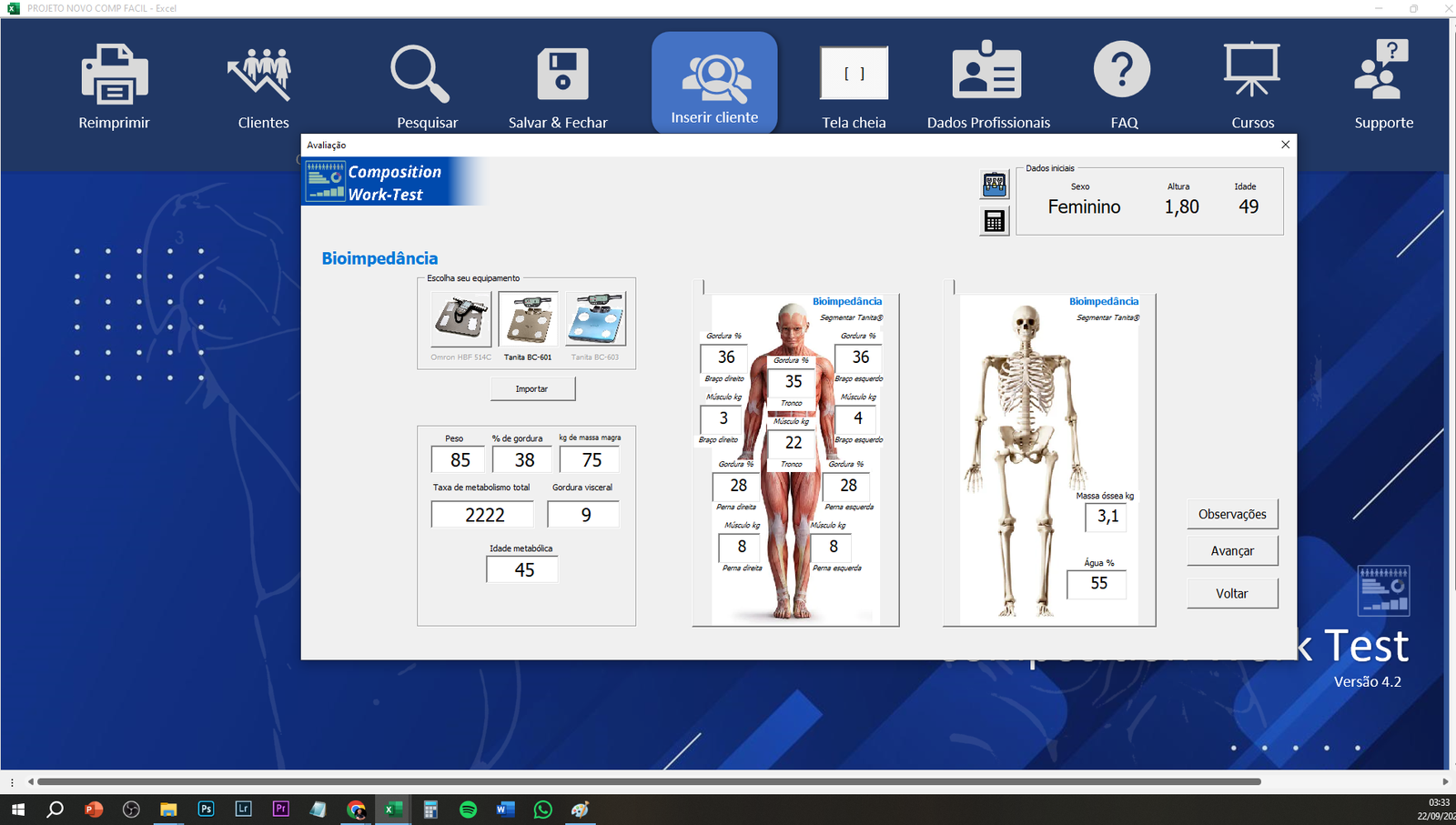Open Dados Profissionais card icon

click(987, 73)
